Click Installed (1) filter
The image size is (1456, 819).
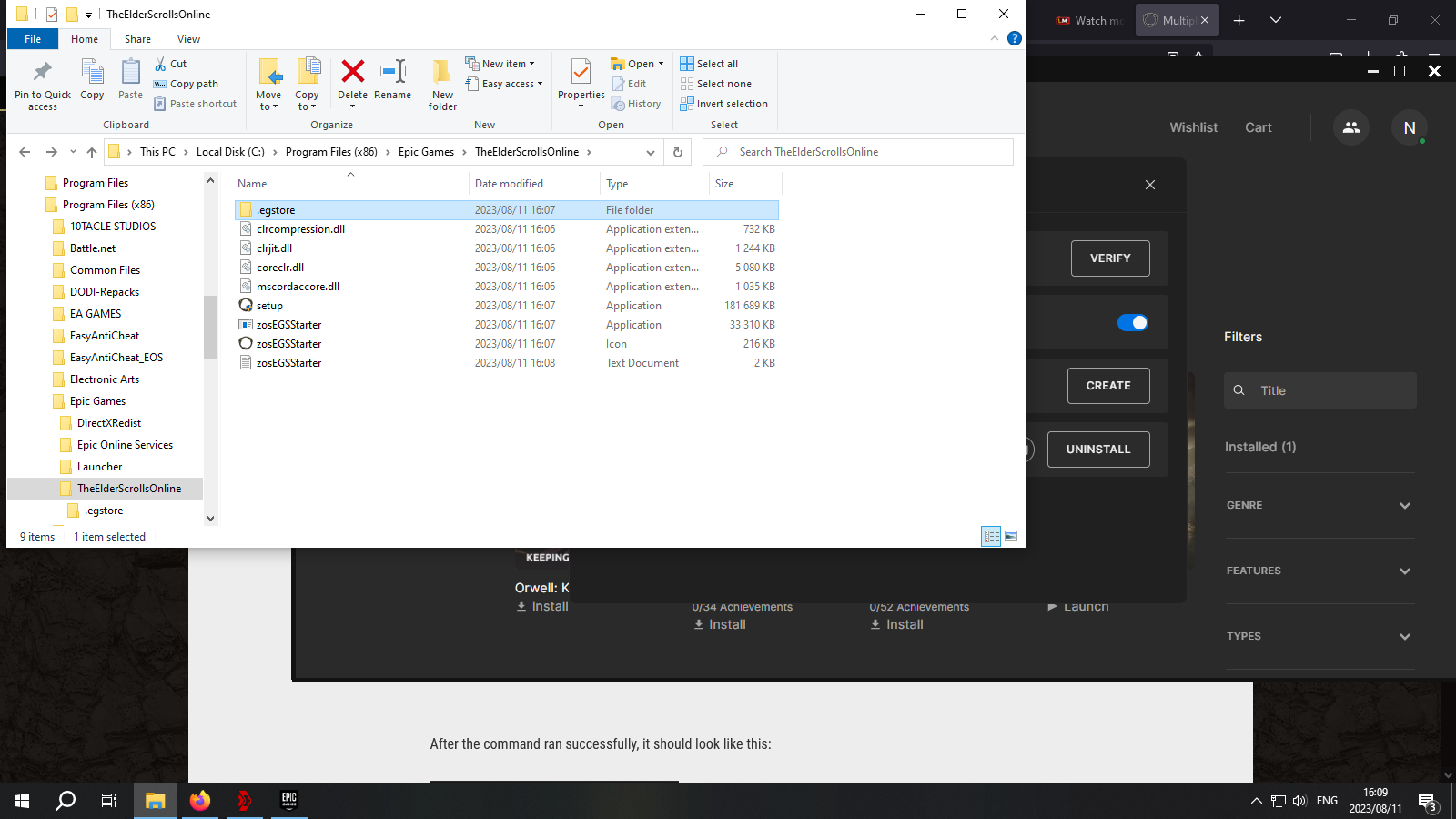coord(1260,447)
